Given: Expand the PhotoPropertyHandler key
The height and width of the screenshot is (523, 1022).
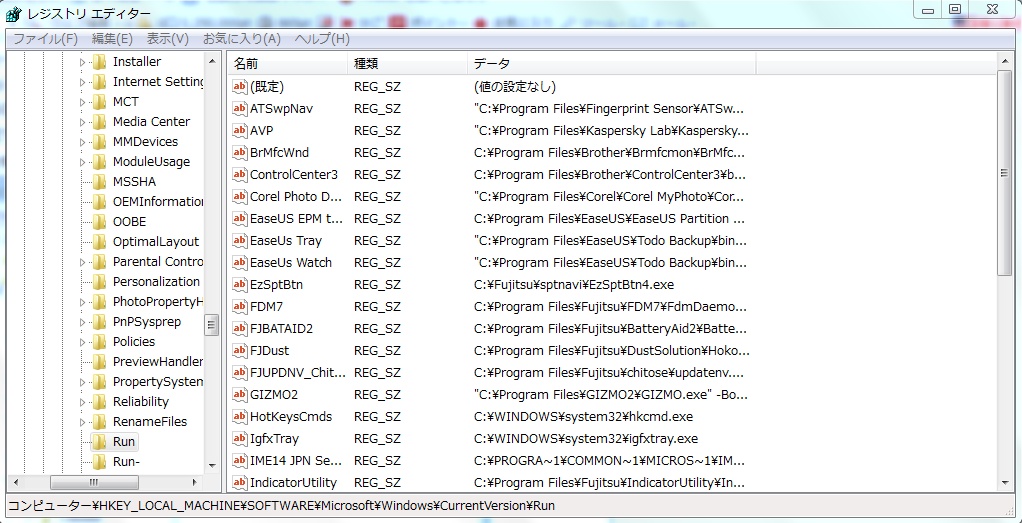Looking at the screenshot, I should coord(82,302).
